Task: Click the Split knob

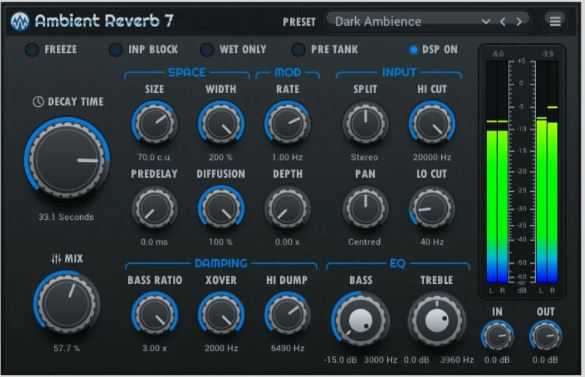Action: (365, 123)
